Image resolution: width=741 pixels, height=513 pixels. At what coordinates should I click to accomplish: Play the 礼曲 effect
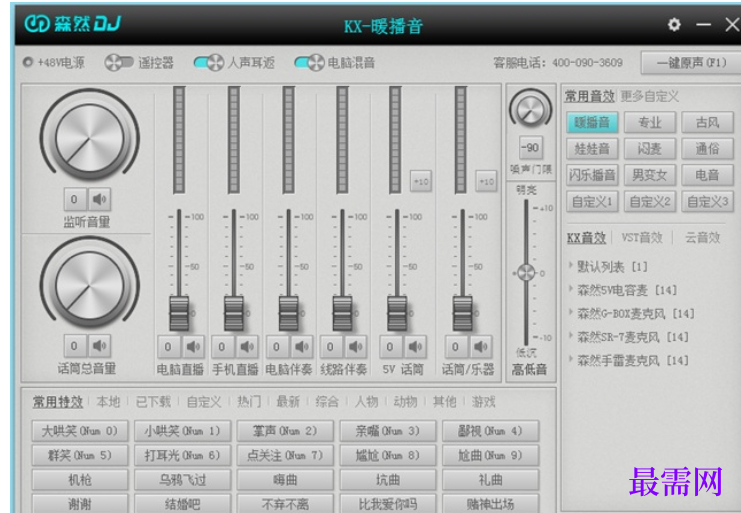pos(491,480)
